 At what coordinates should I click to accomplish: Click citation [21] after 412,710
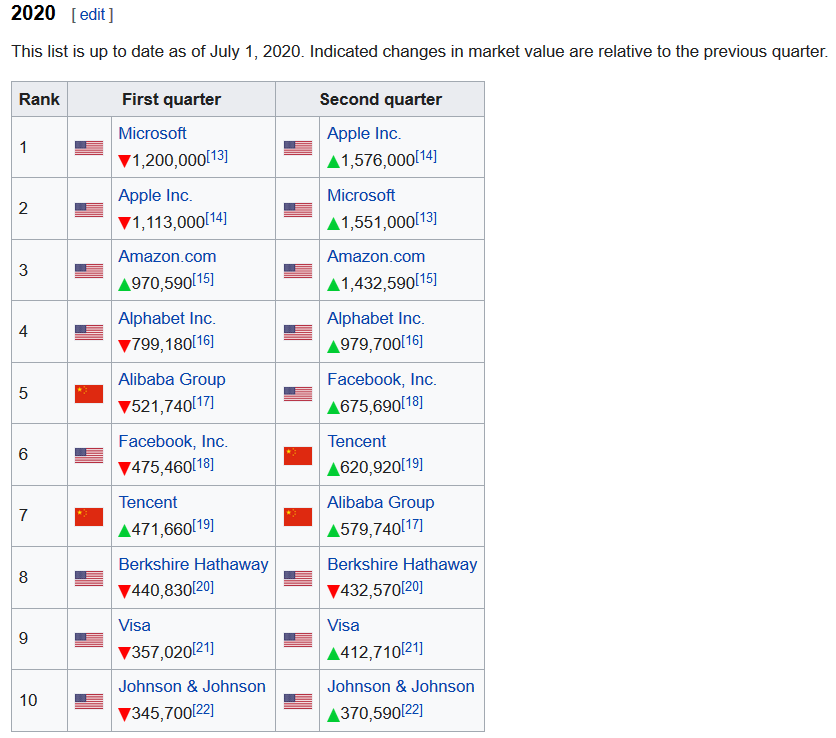[412, 648]
